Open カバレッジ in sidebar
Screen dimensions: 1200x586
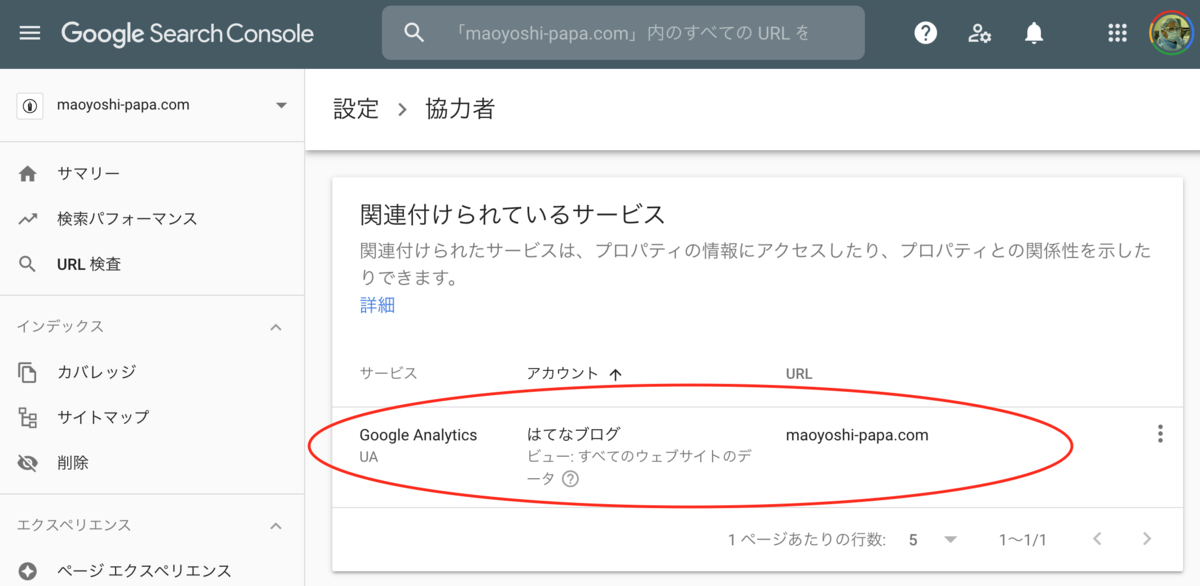96,372
